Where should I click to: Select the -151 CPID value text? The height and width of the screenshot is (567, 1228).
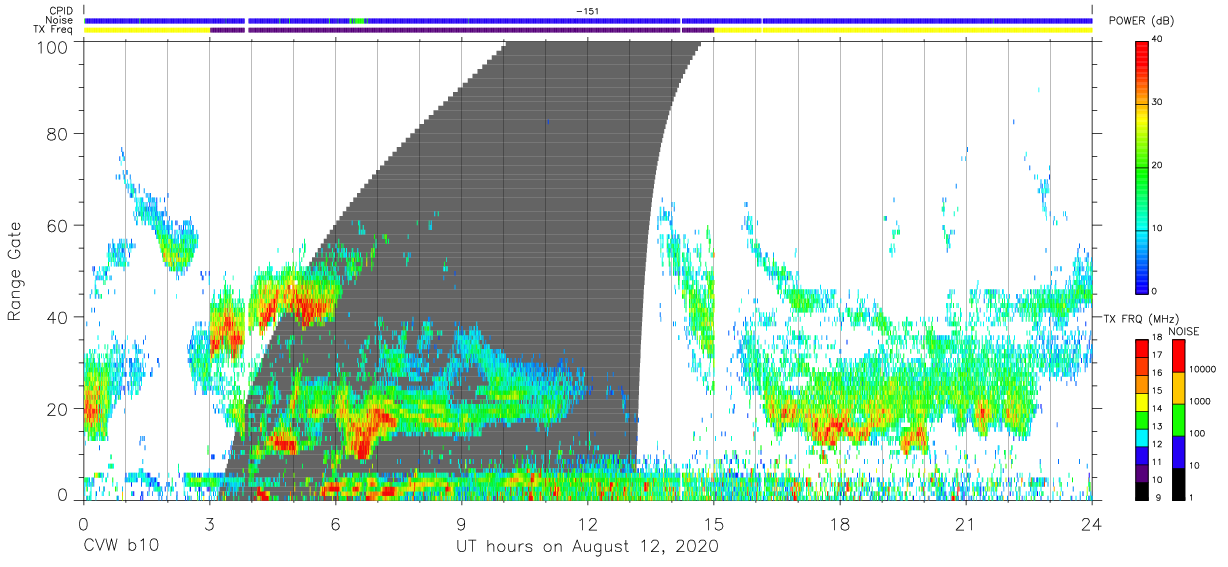pyautogui.click(x=588, y=11)
